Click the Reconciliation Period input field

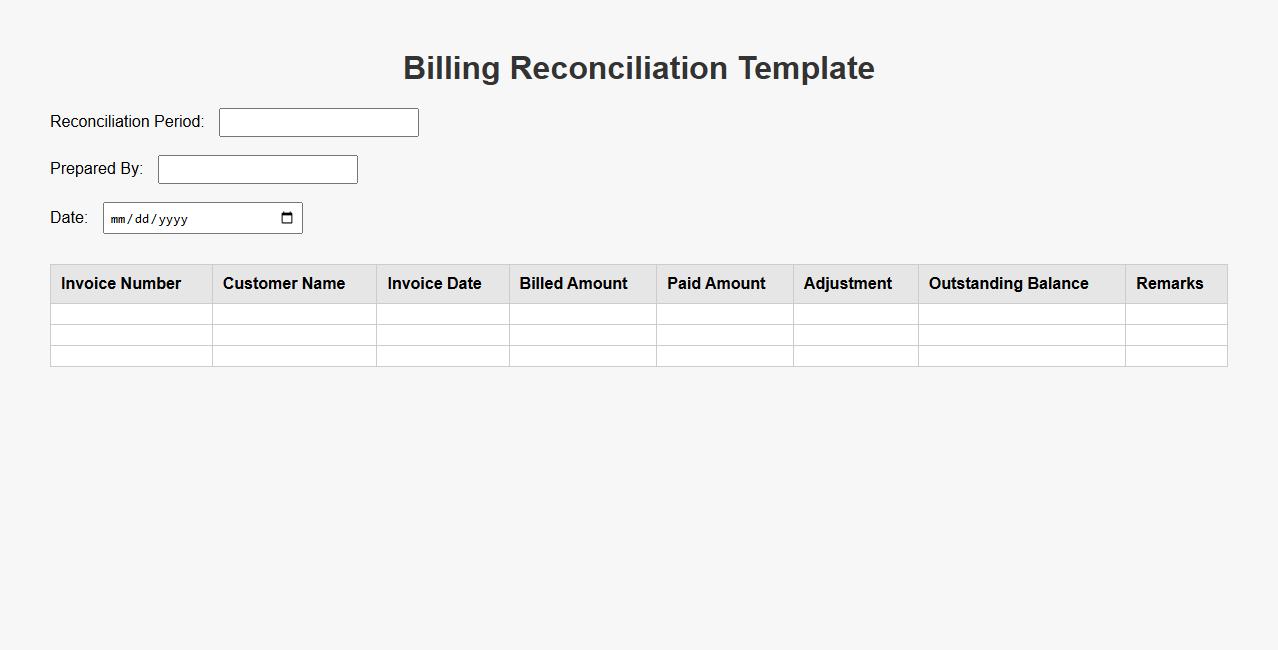click(318, 122)
